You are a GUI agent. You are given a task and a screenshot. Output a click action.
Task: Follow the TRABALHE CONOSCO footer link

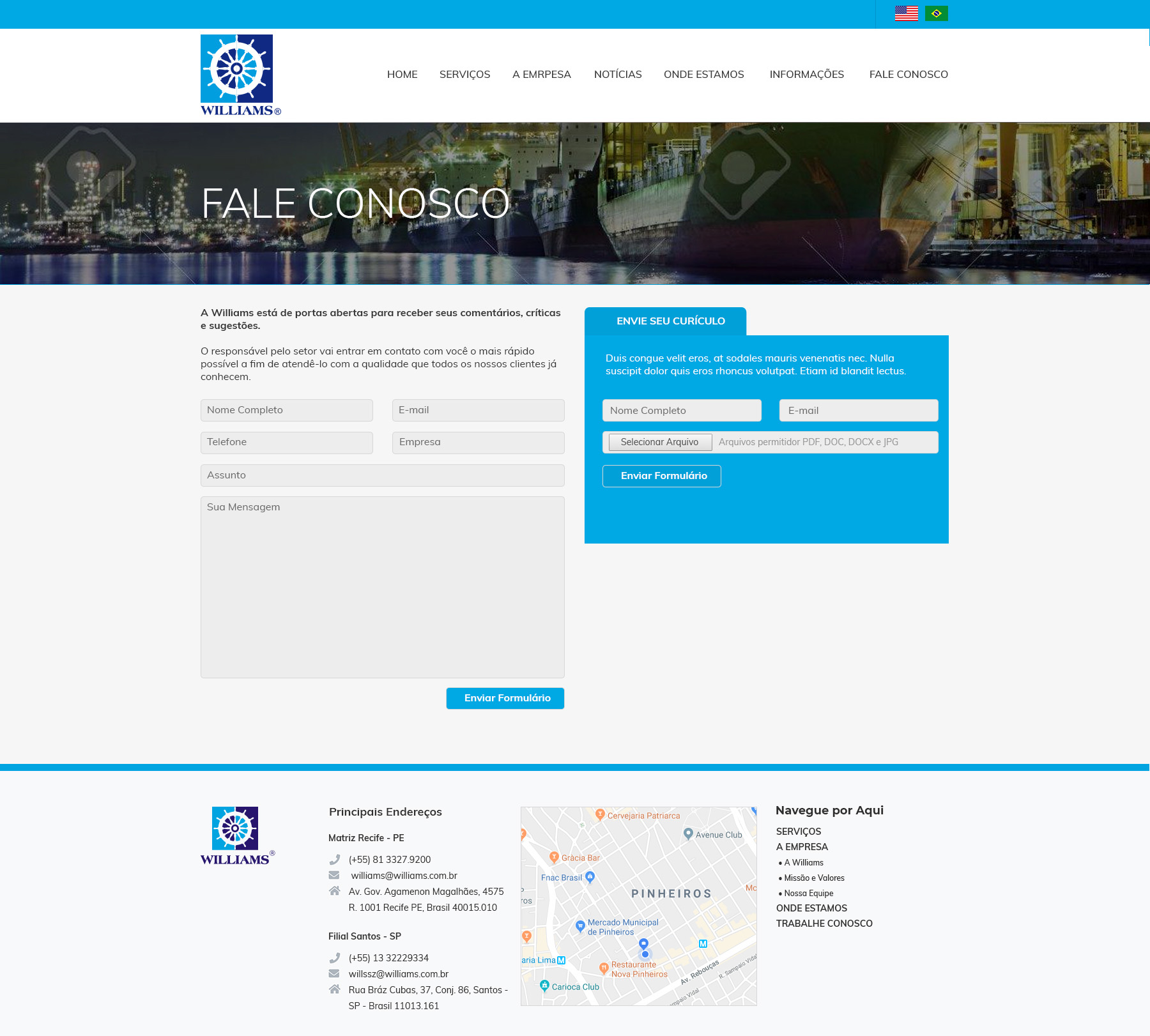click(x=824, y=924)
